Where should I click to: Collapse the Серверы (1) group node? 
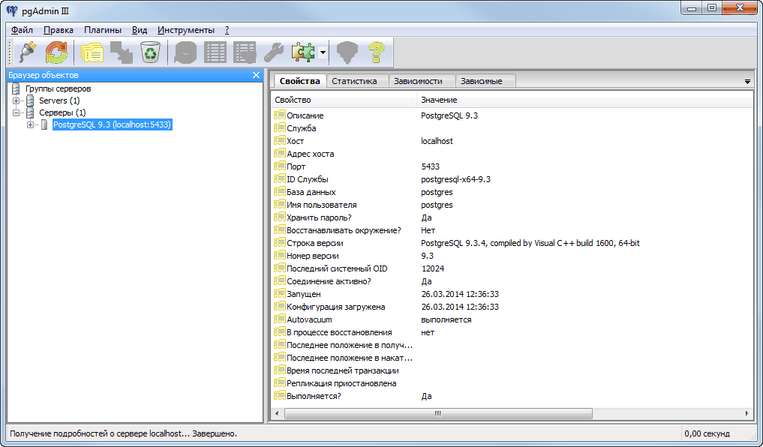[16, 113]
